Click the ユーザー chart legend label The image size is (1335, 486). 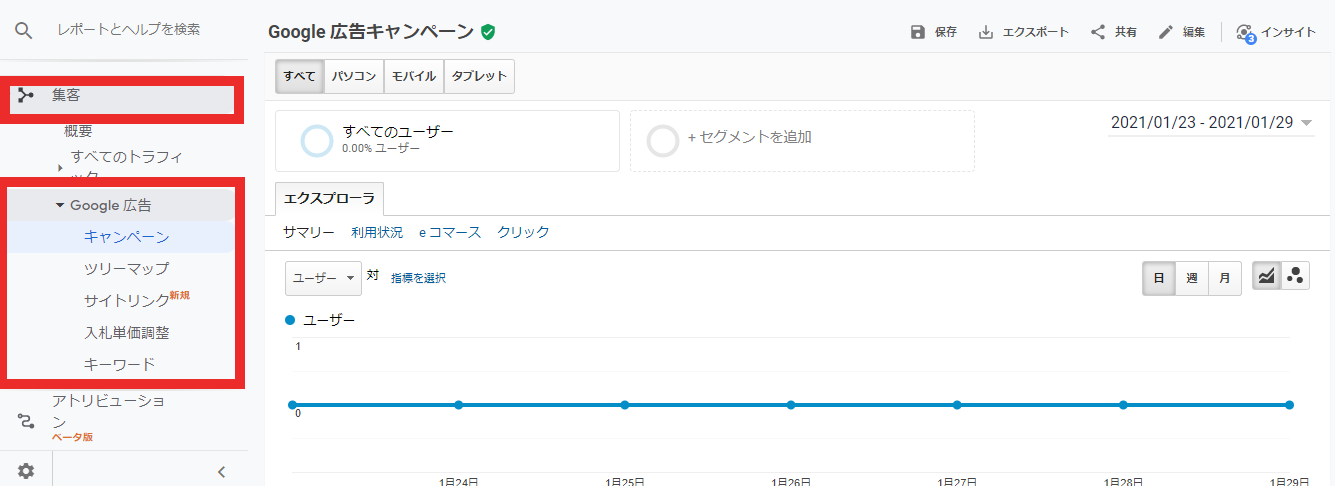[x=329, y=320]
